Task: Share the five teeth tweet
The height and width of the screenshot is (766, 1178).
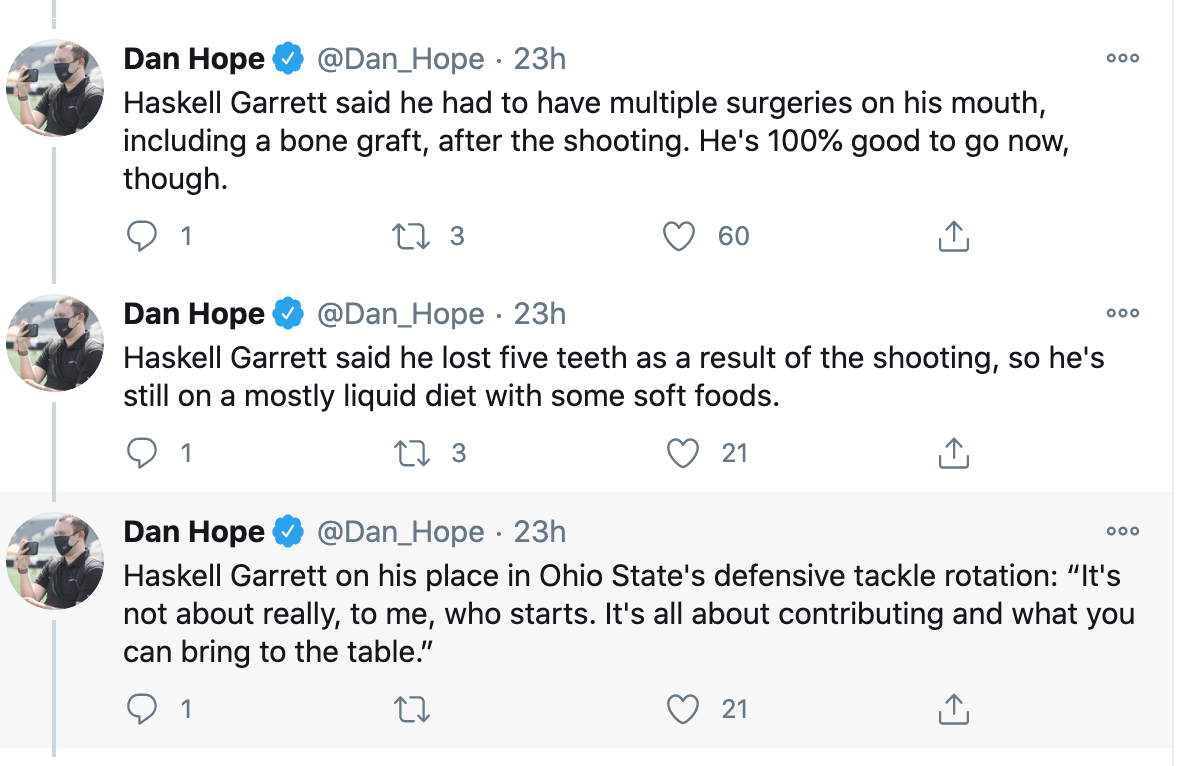Action: [954, 453]
